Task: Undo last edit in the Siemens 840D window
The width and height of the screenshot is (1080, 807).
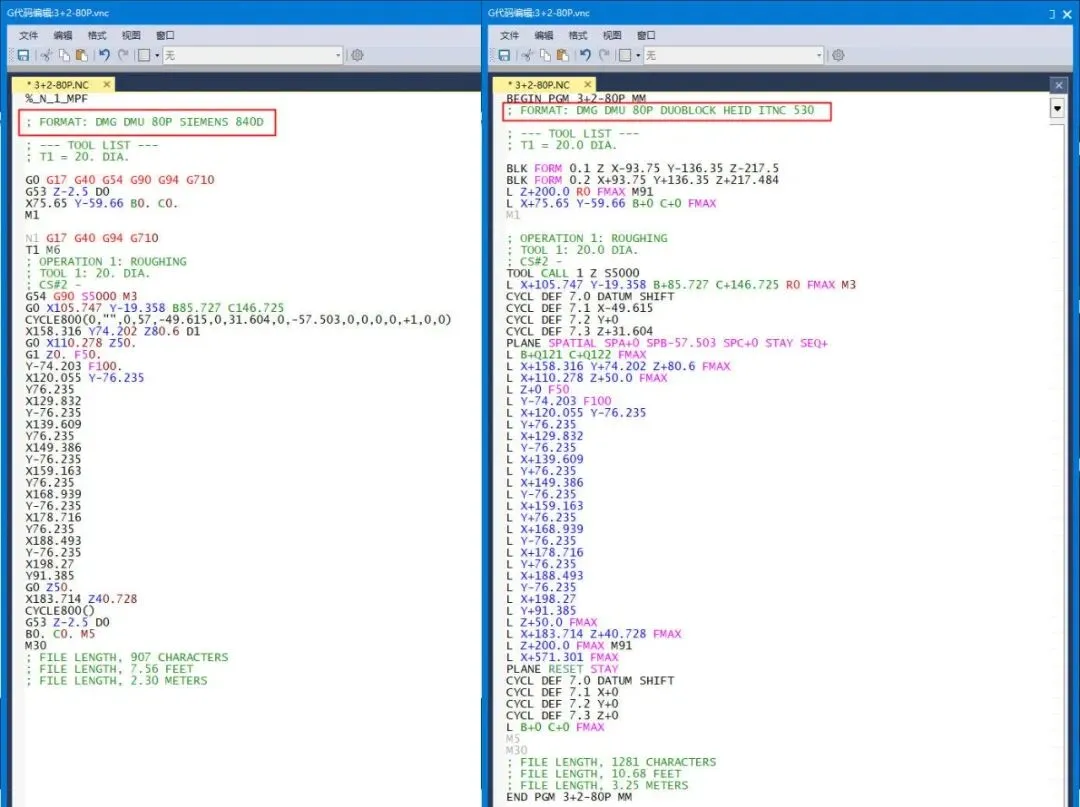Action: tap(104, 55)
